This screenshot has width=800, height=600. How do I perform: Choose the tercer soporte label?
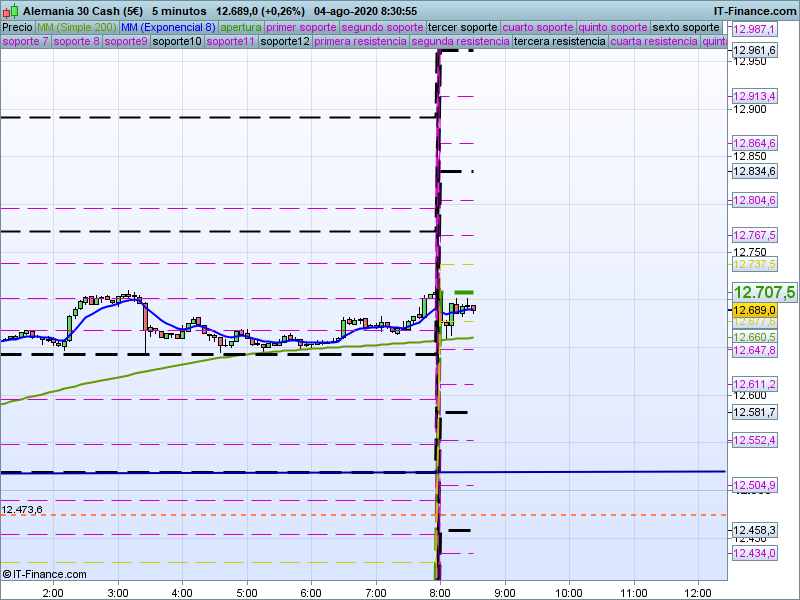tap(462, 27)
